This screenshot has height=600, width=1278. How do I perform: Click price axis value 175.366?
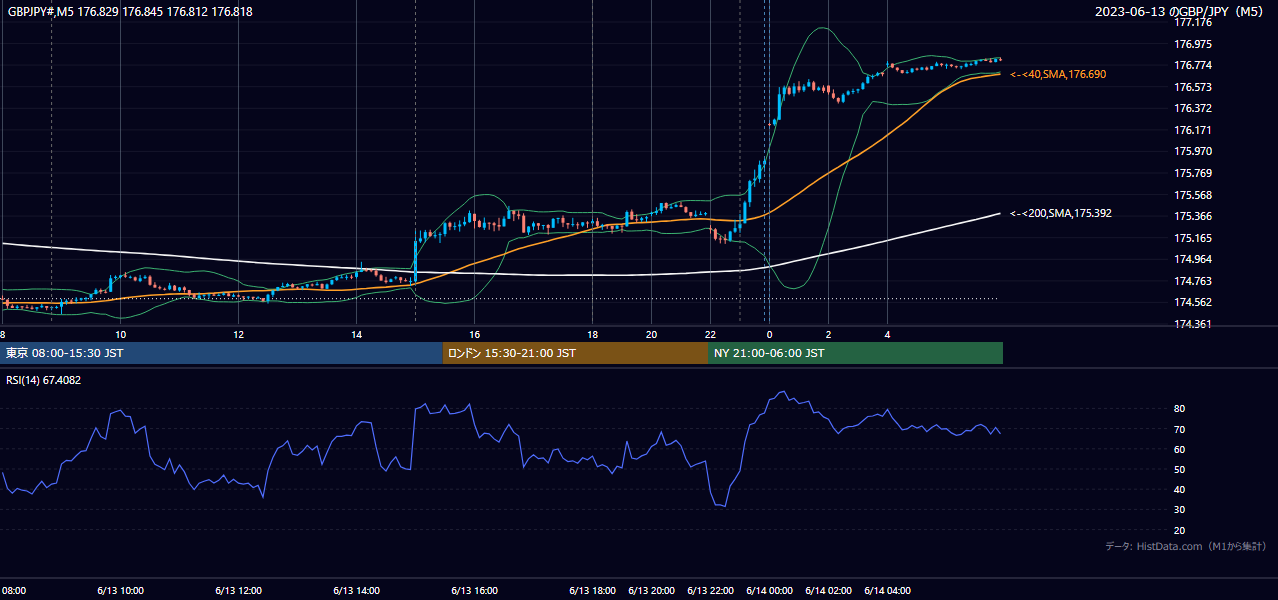(x=1194, y=217)
